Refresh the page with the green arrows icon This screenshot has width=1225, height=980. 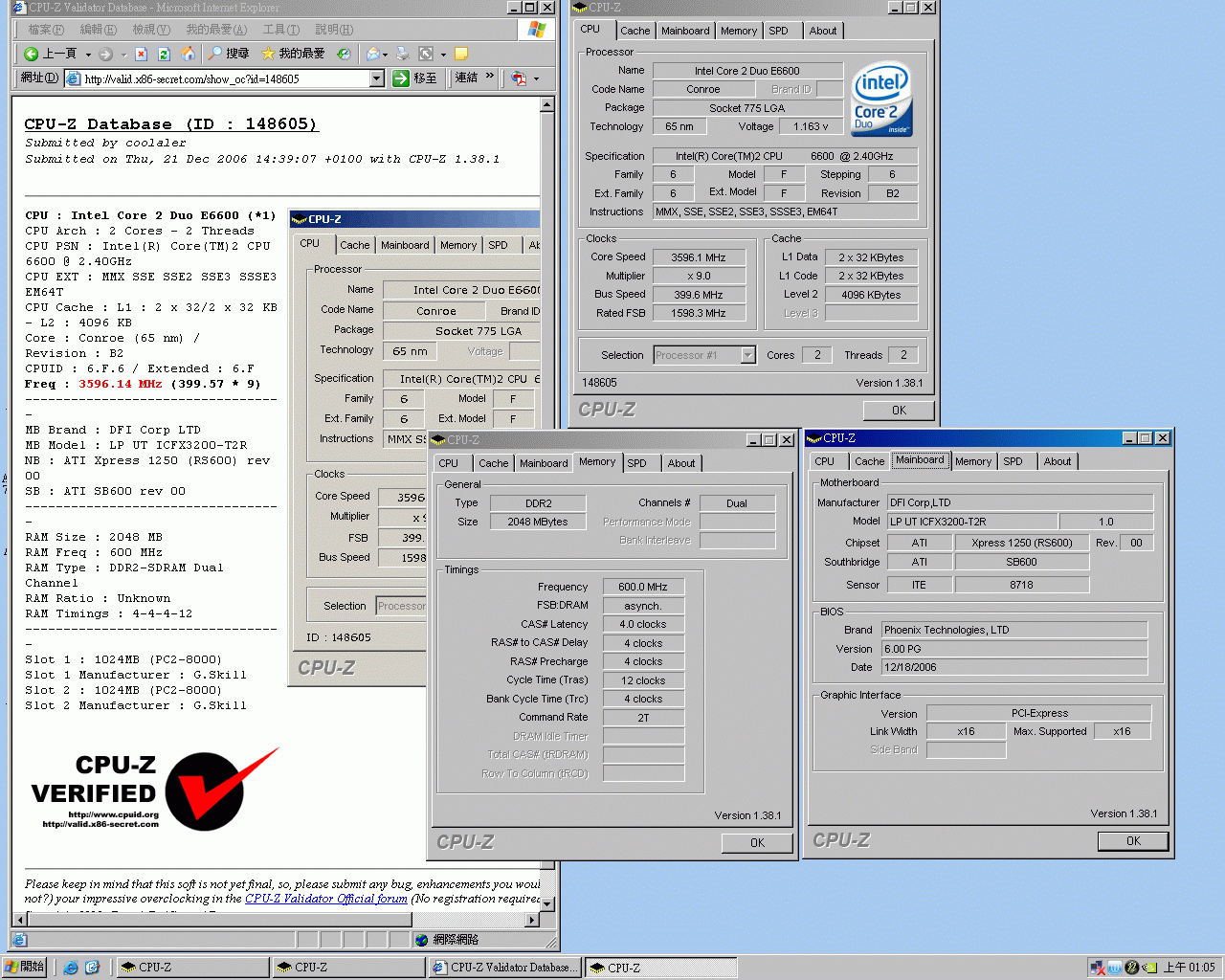(164, 54)
